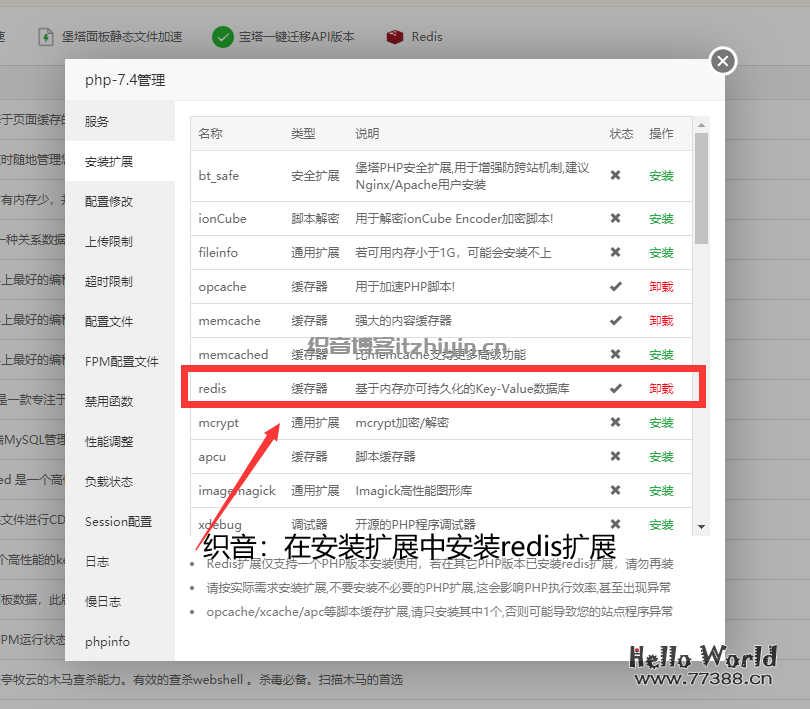Toggle the imagemagick status mark

(615, 491)
